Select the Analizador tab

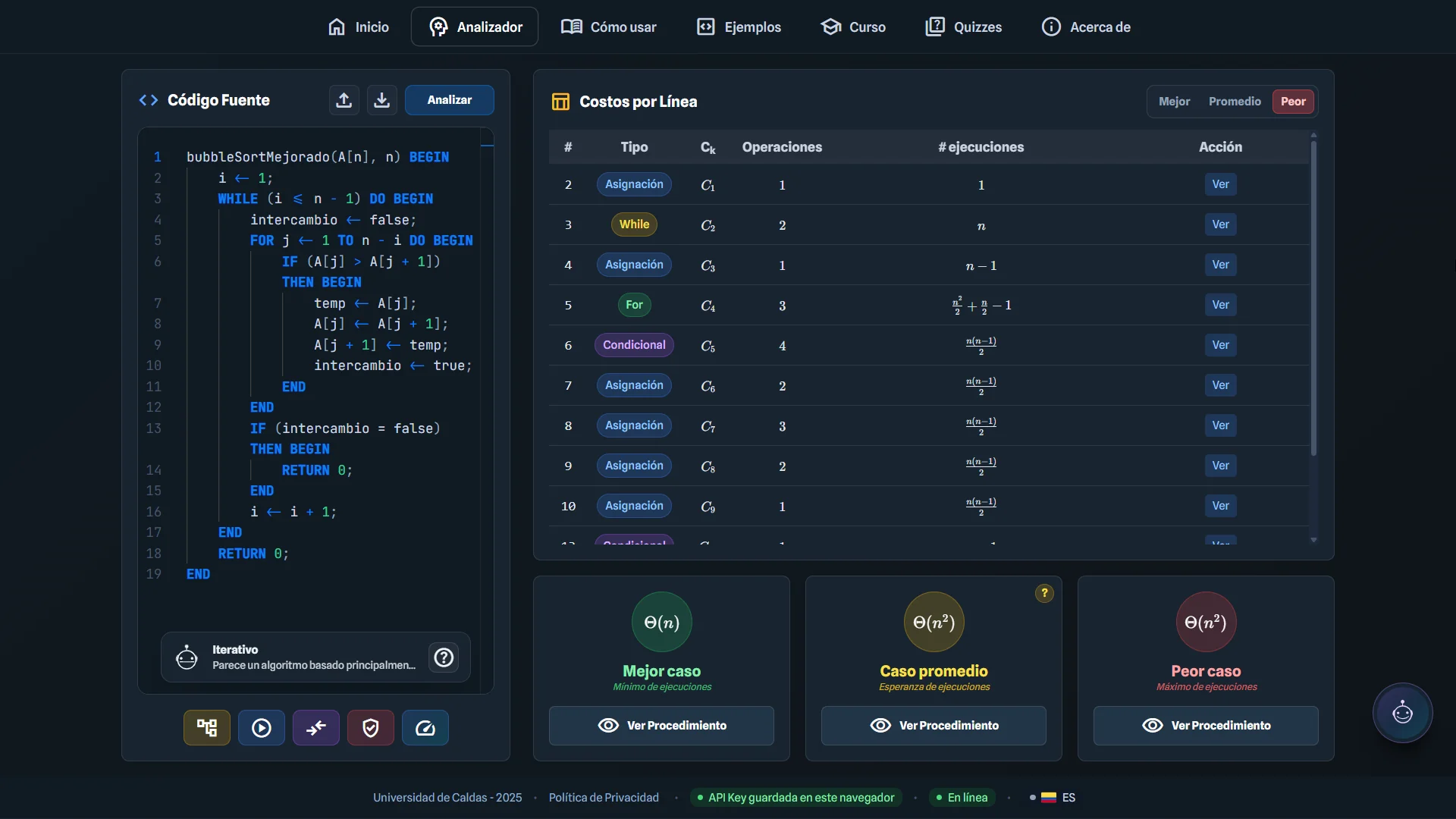475,27
